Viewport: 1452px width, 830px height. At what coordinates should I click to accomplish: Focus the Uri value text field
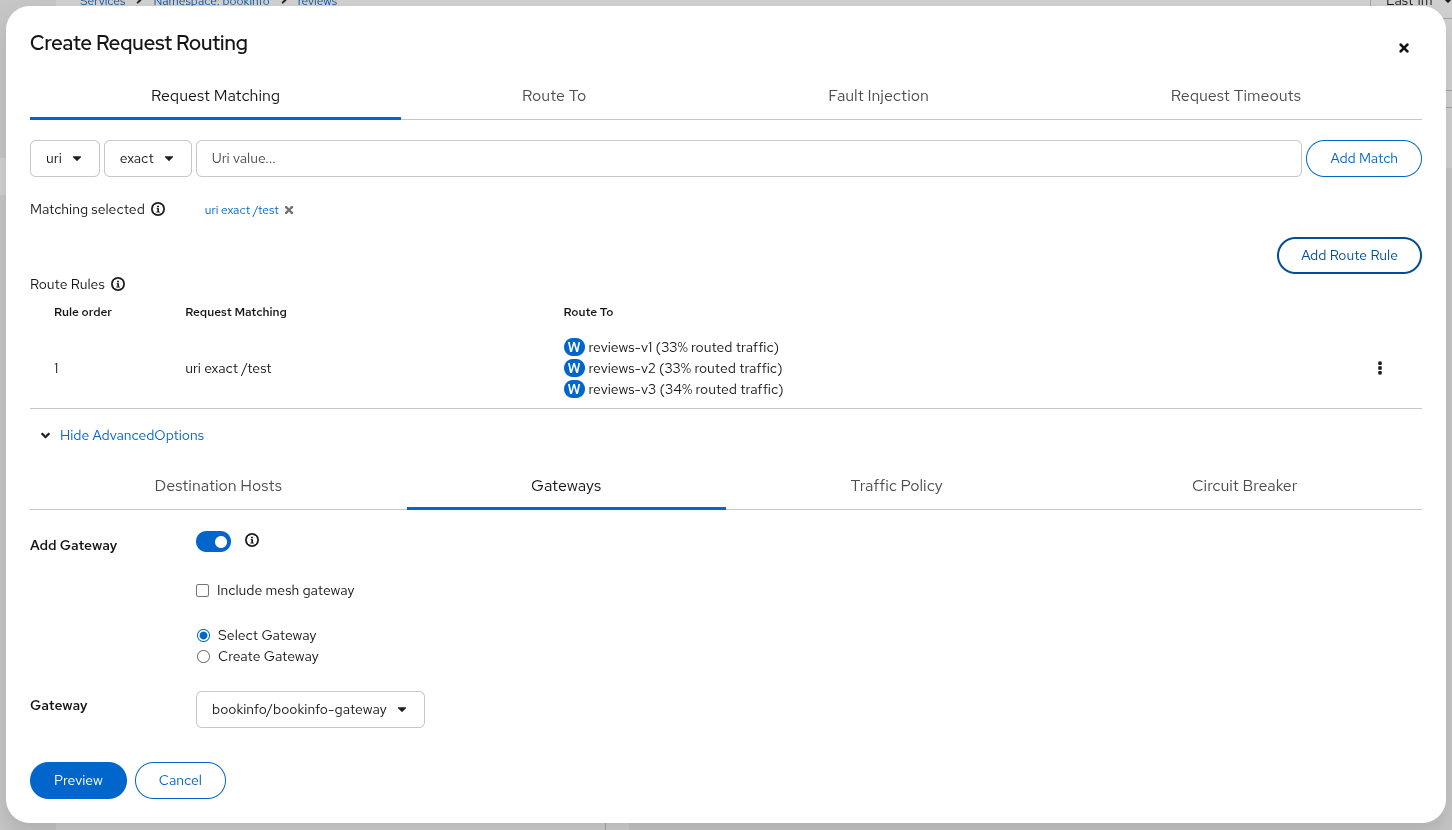(748, 158)
